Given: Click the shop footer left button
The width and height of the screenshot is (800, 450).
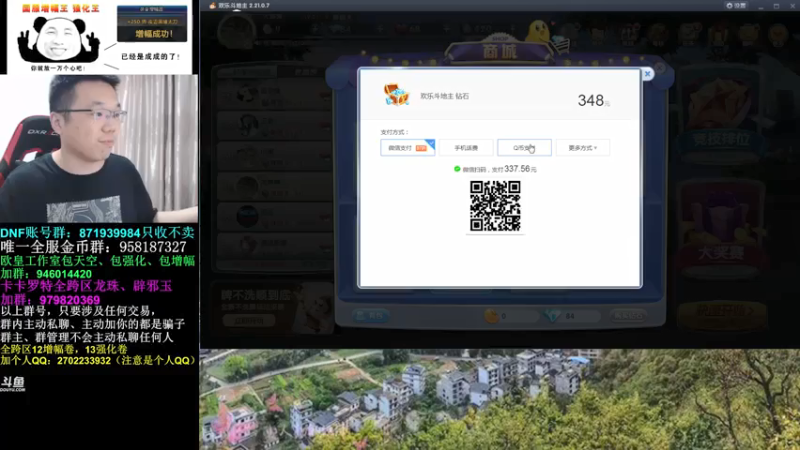Looking at the screenshot, I should [370, 316].
